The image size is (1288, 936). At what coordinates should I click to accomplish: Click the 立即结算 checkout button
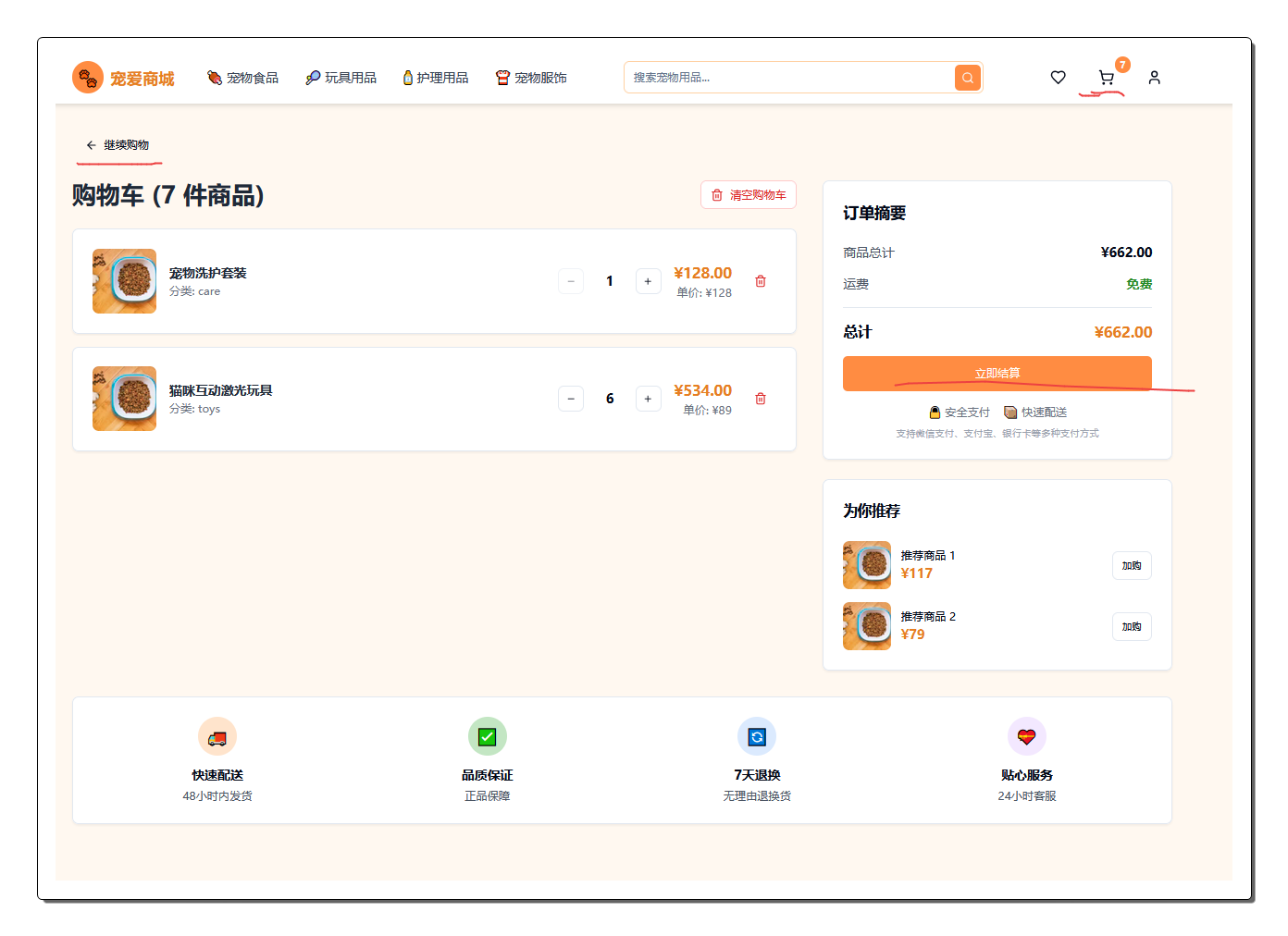pyautogui.click(x=997, y=374)
